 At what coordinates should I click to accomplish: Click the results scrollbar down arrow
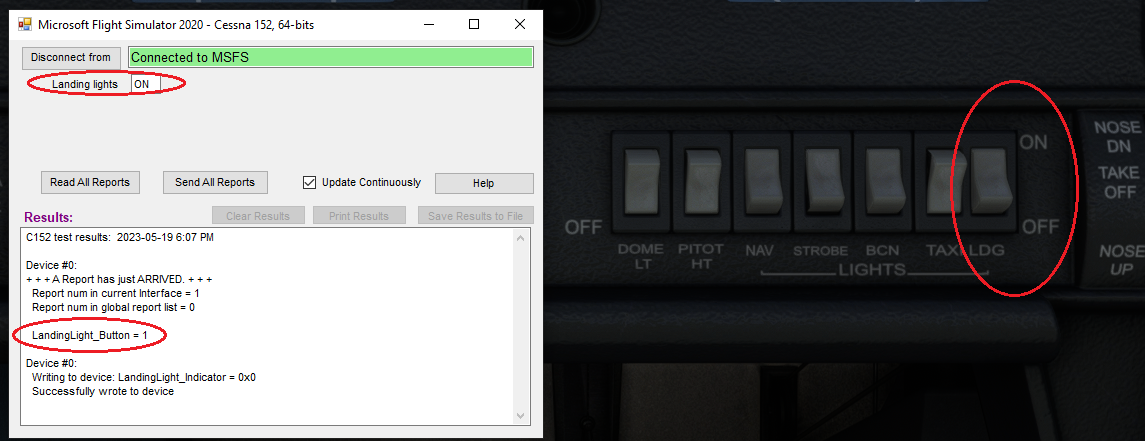point(521,415)
